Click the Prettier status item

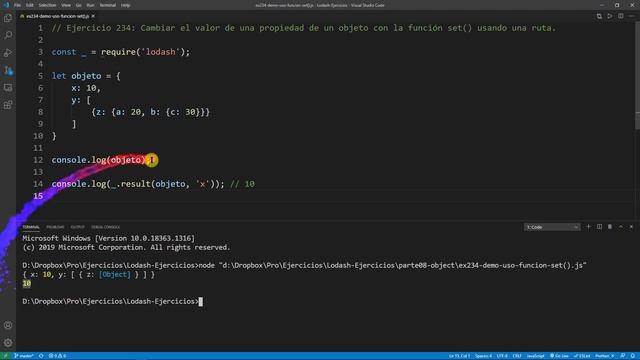(604, 356)
